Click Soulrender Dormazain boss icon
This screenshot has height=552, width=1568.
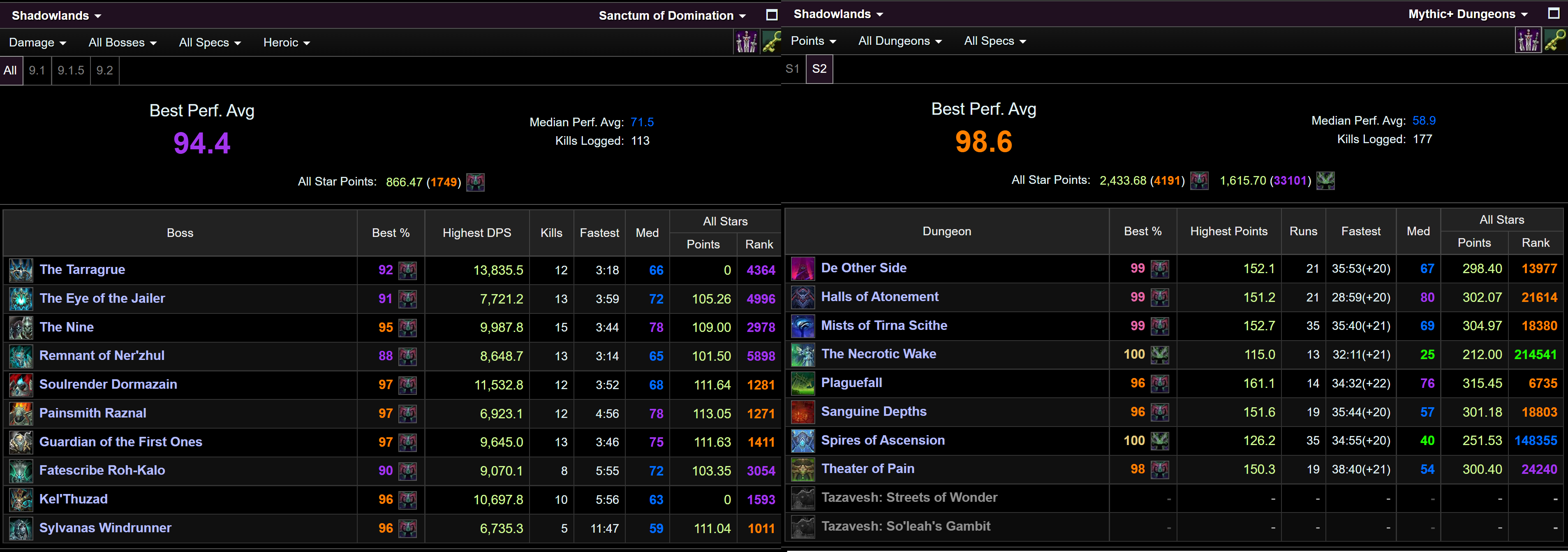click(21, 385)
